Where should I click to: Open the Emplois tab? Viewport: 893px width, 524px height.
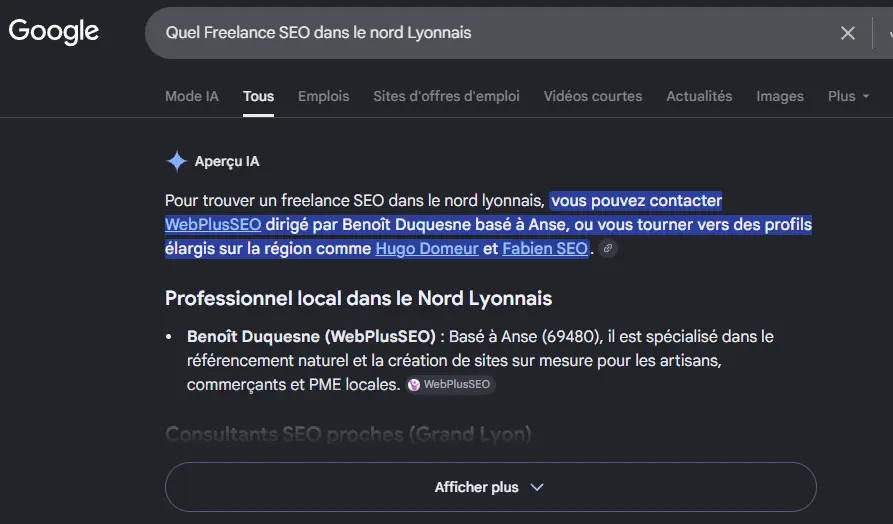click(323, 96)
